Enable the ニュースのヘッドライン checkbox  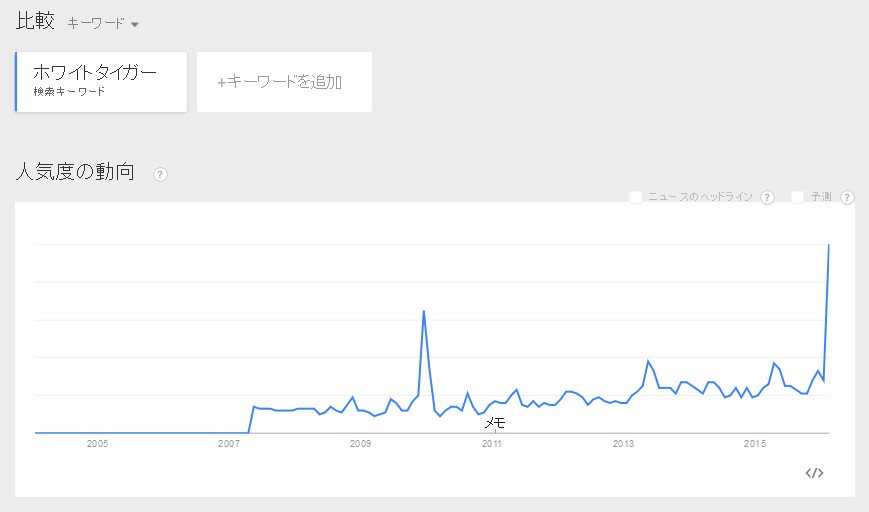636,197
